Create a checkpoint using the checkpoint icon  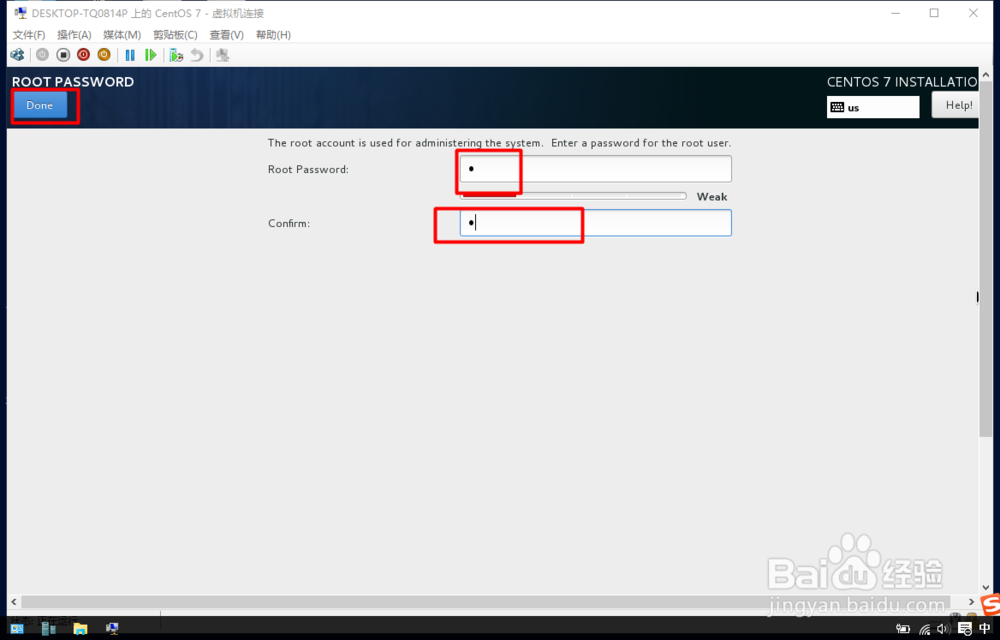coord(175,54)
